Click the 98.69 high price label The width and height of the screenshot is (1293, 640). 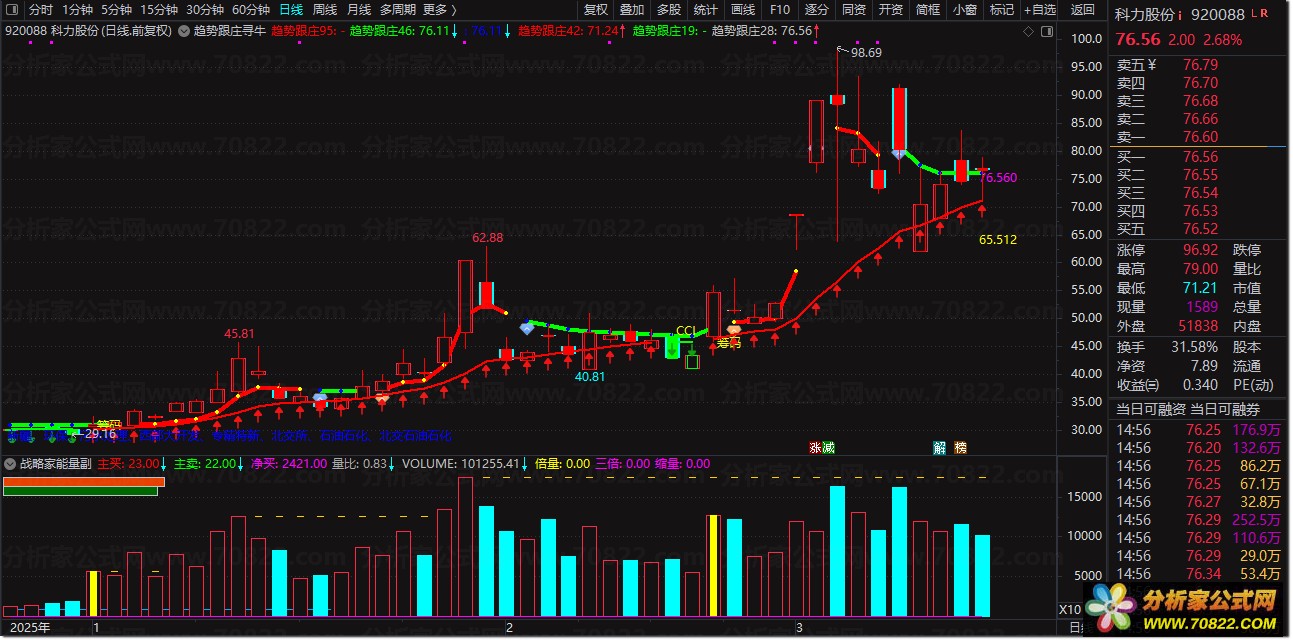[x=866, y=53]
